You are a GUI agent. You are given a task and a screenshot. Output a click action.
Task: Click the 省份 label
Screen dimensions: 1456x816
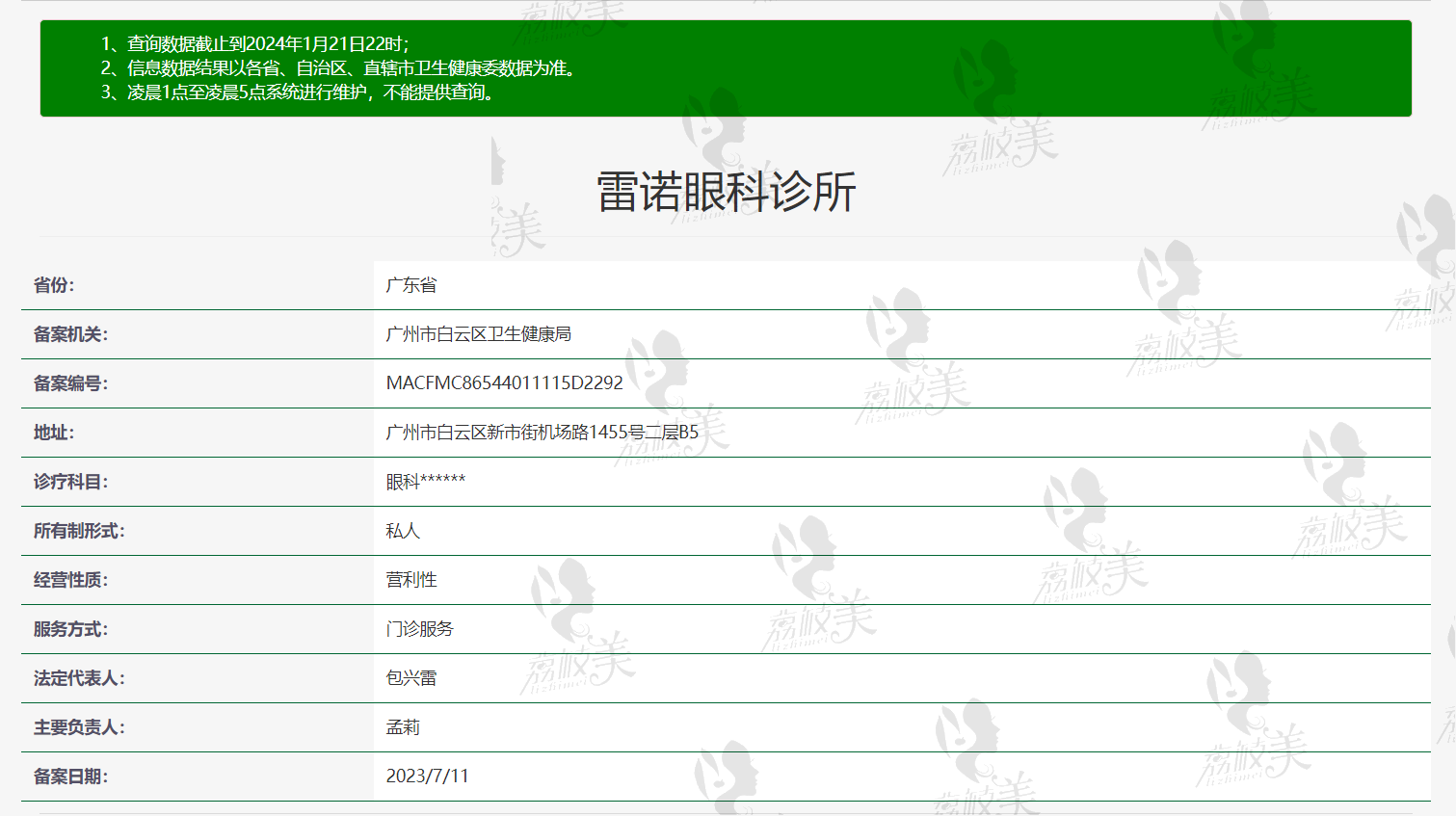[x=54, y=285]
